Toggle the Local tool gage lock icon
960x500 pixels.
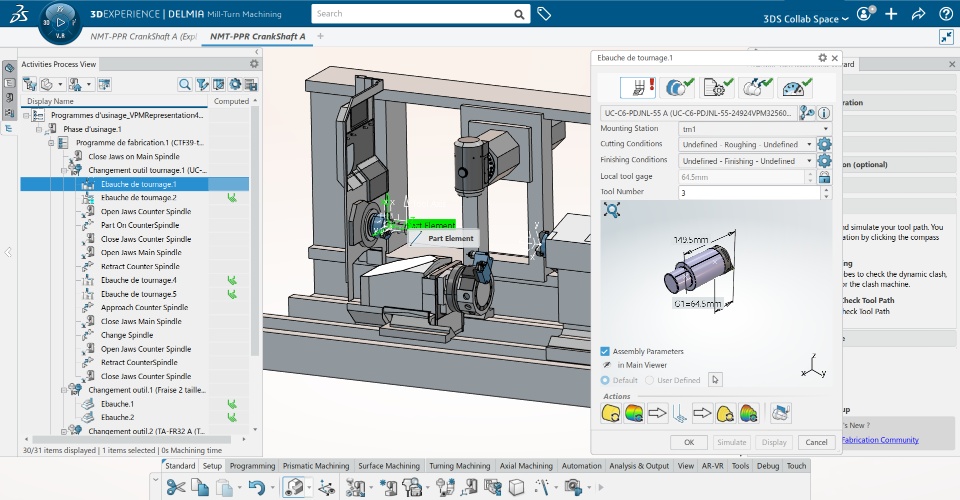click(824, 177)
